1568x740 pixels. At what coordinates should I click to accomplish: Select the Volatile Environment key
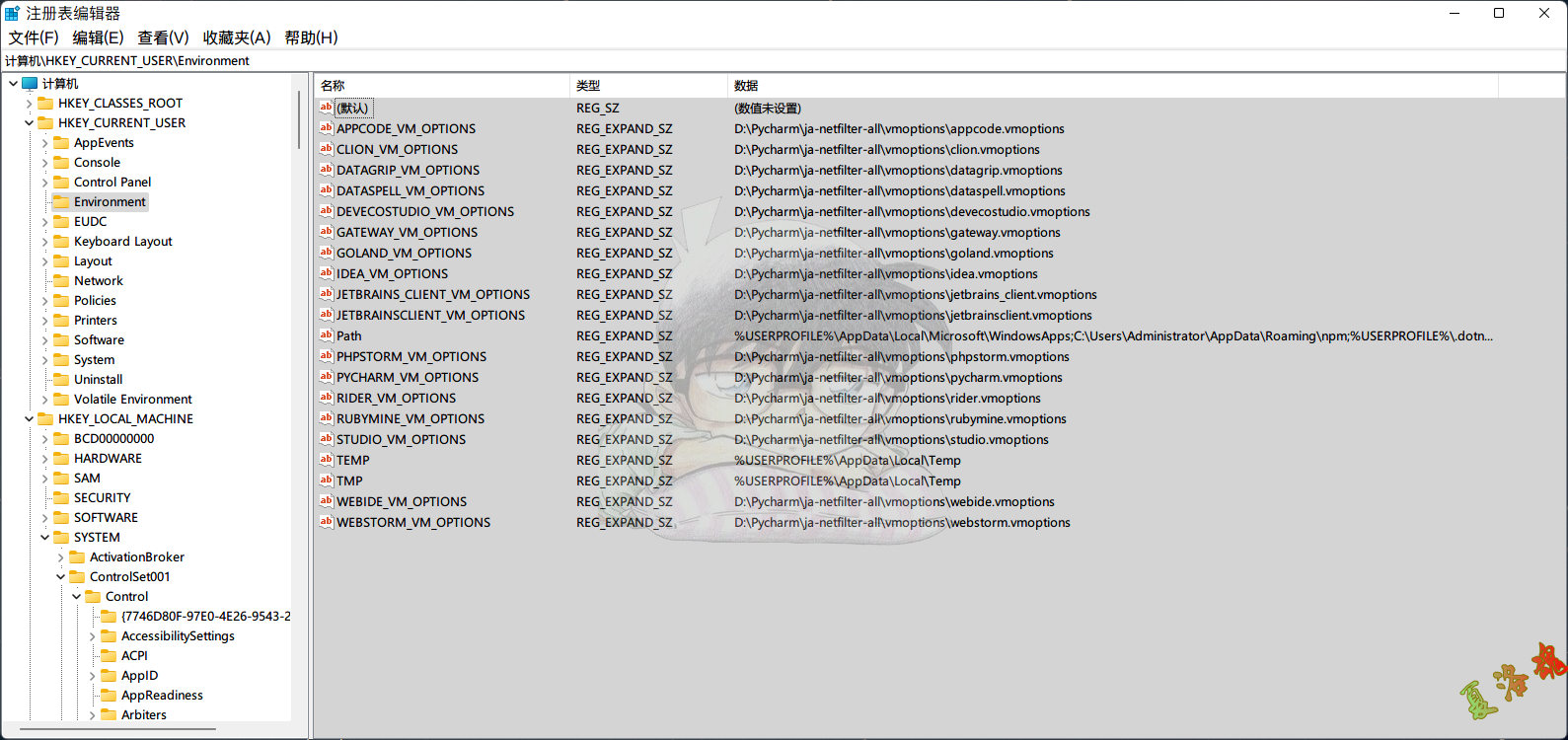click(x=132, y=399)
